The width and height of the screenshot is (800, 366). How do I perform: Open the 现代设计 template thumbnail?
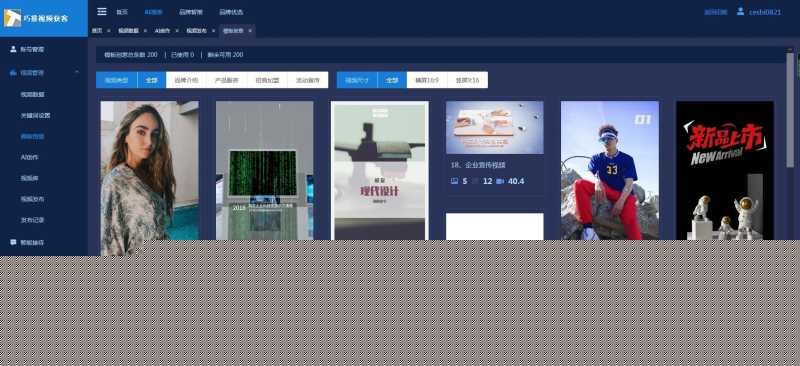pyautogui.click(x=380, y=170)
